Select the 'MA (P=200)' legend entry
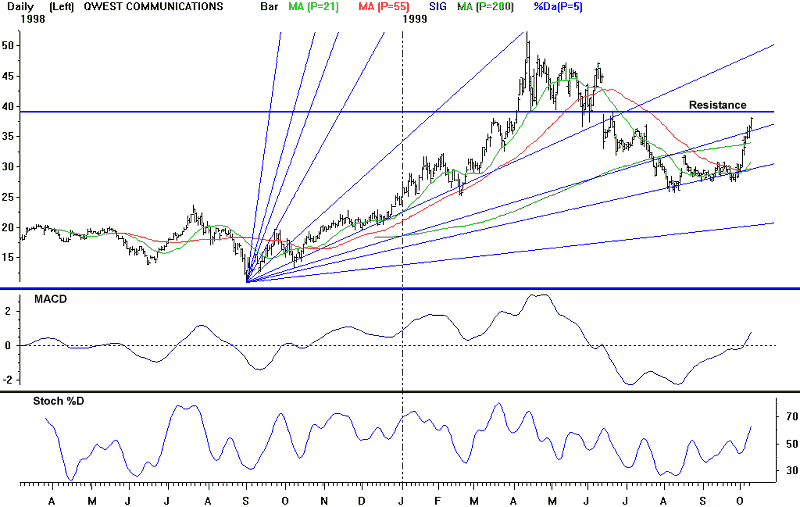 pos(486,7)
